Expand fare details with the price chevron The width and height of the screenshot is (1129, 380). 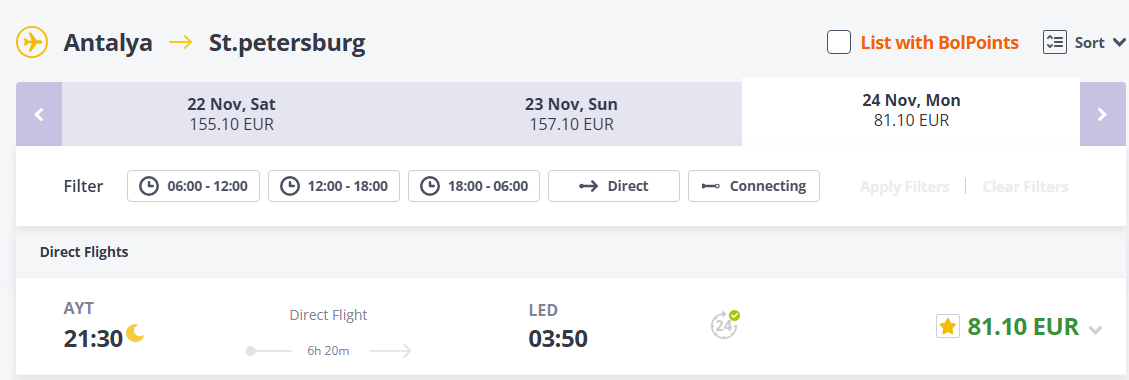[1095, 330]
